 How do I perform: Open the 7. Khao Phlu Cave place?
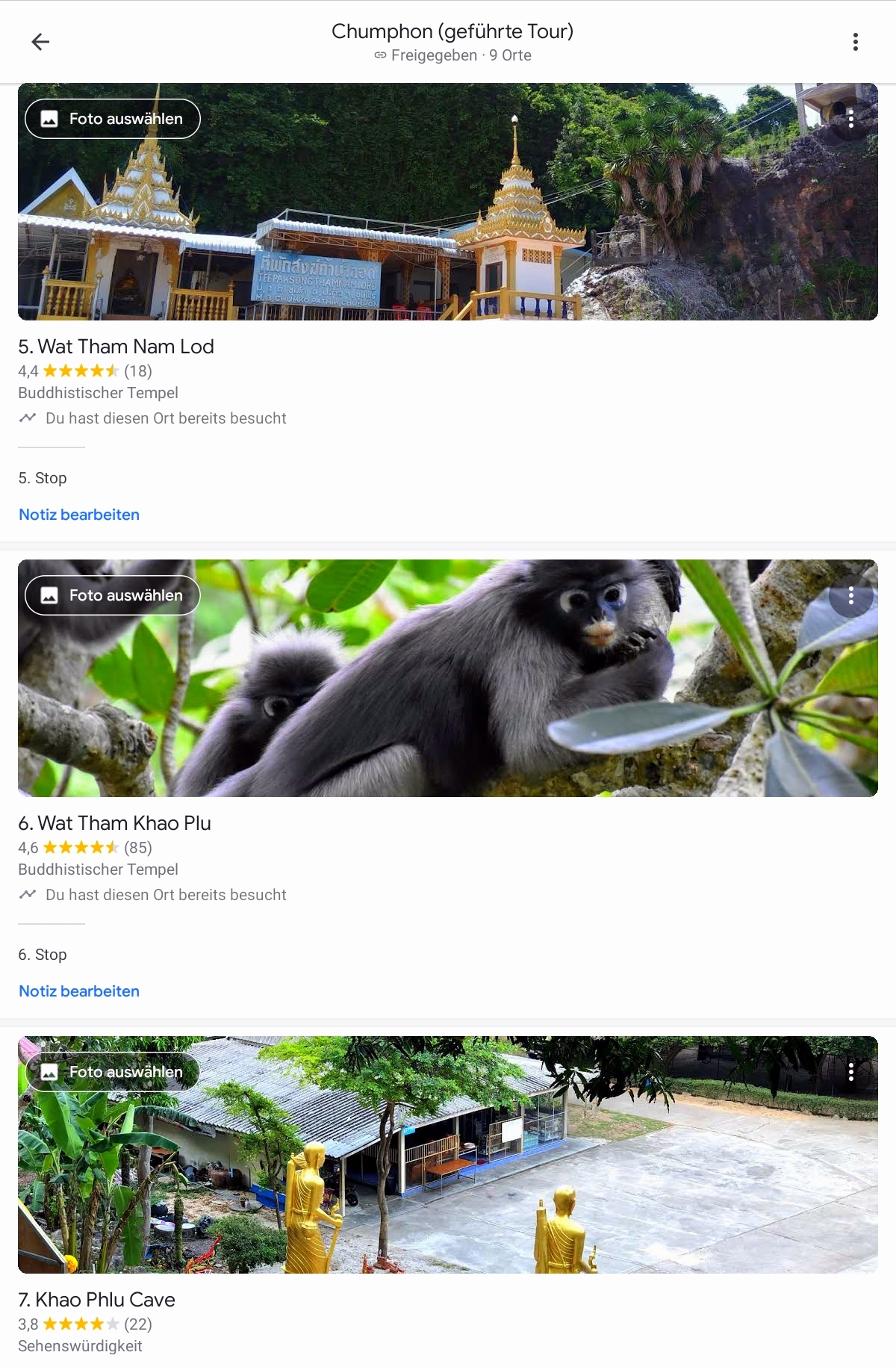[x=97, y=1300]
